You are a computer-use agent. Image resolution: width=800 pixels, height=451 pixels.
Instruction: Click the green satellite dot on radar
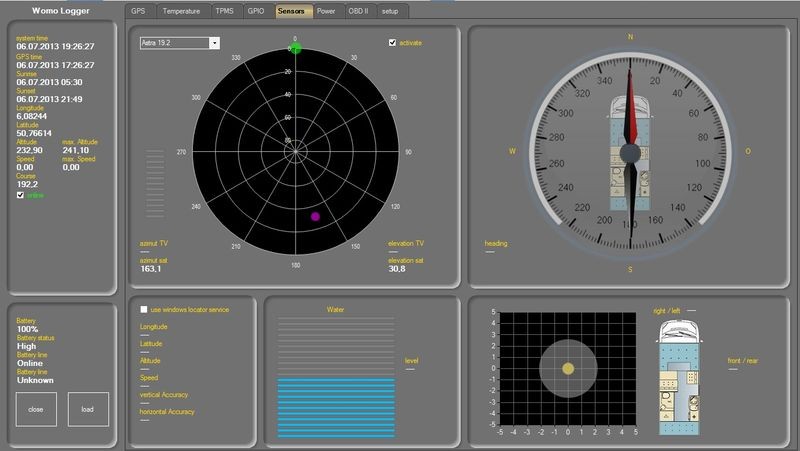[x=296, y=48]
